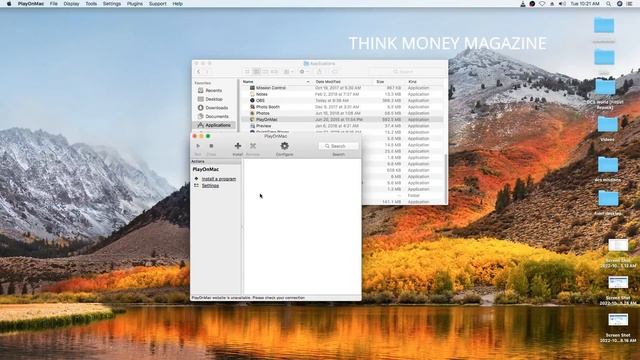
Task: Open the Settings menu in menu bar
Action: (112, 4)
